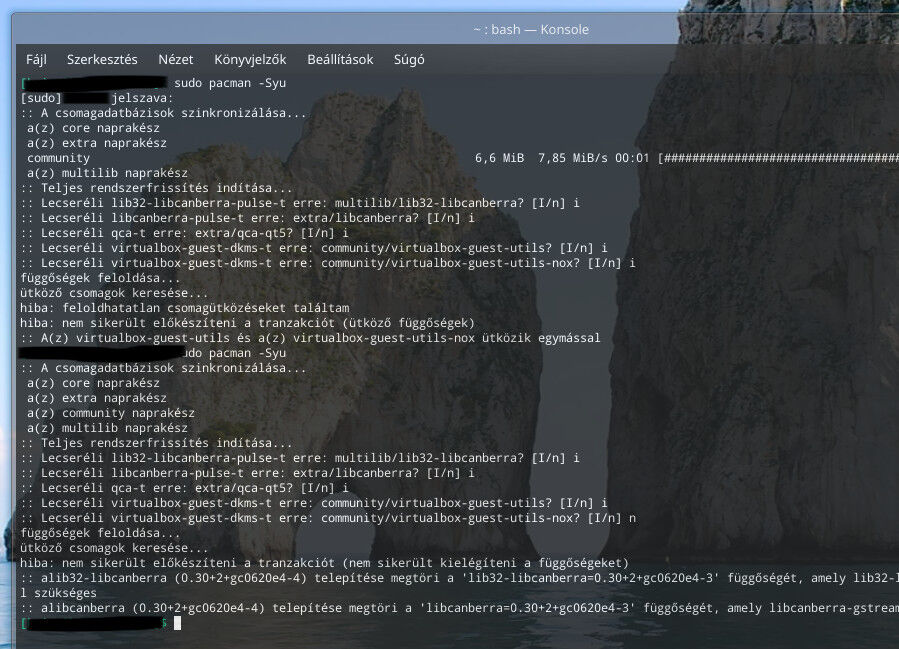Click the '~ : bash — Konsole' window title

pos(531,29)
